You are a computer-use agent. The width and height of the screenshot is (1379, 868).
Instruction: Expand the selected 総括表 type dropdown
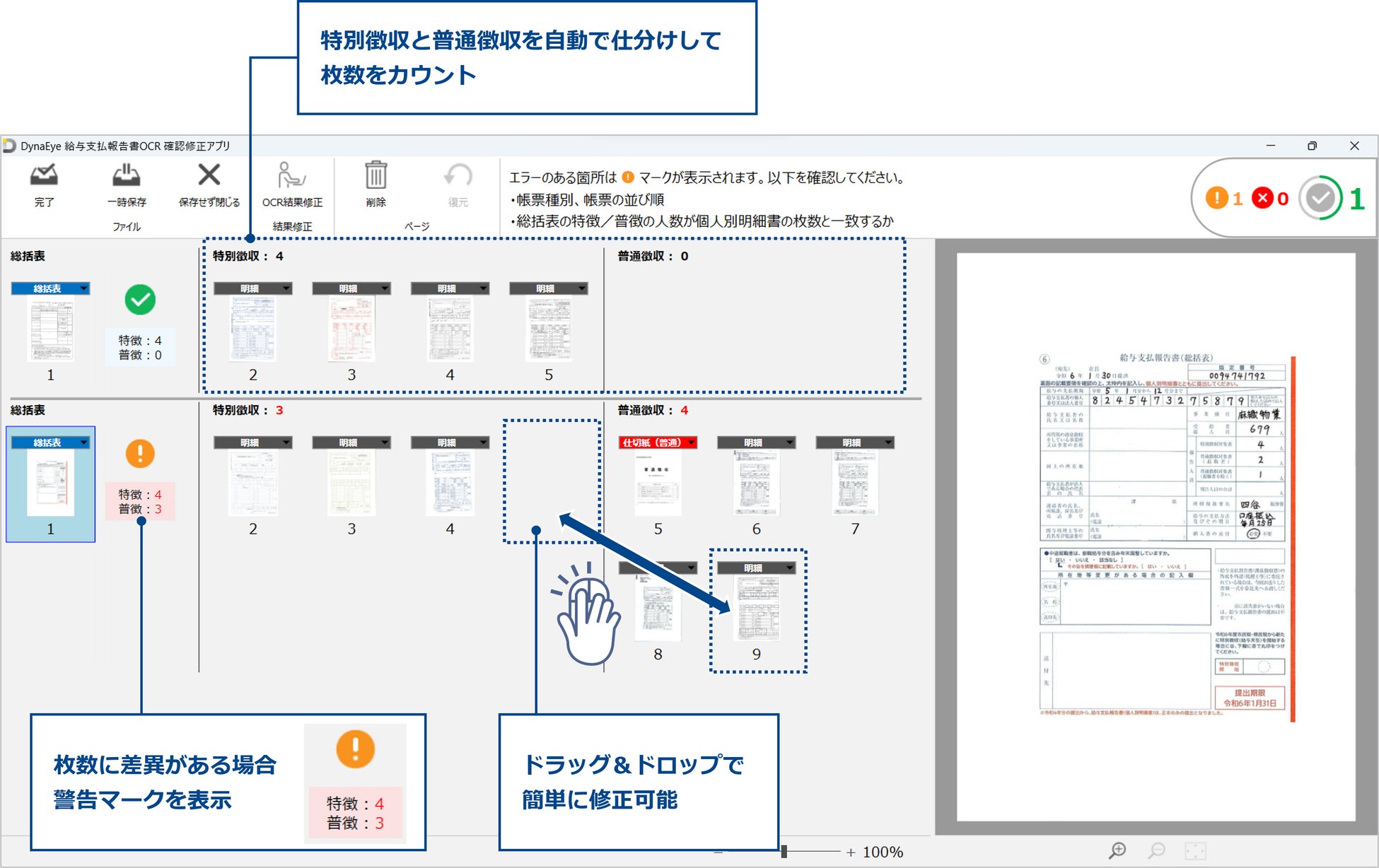point(83,442)
